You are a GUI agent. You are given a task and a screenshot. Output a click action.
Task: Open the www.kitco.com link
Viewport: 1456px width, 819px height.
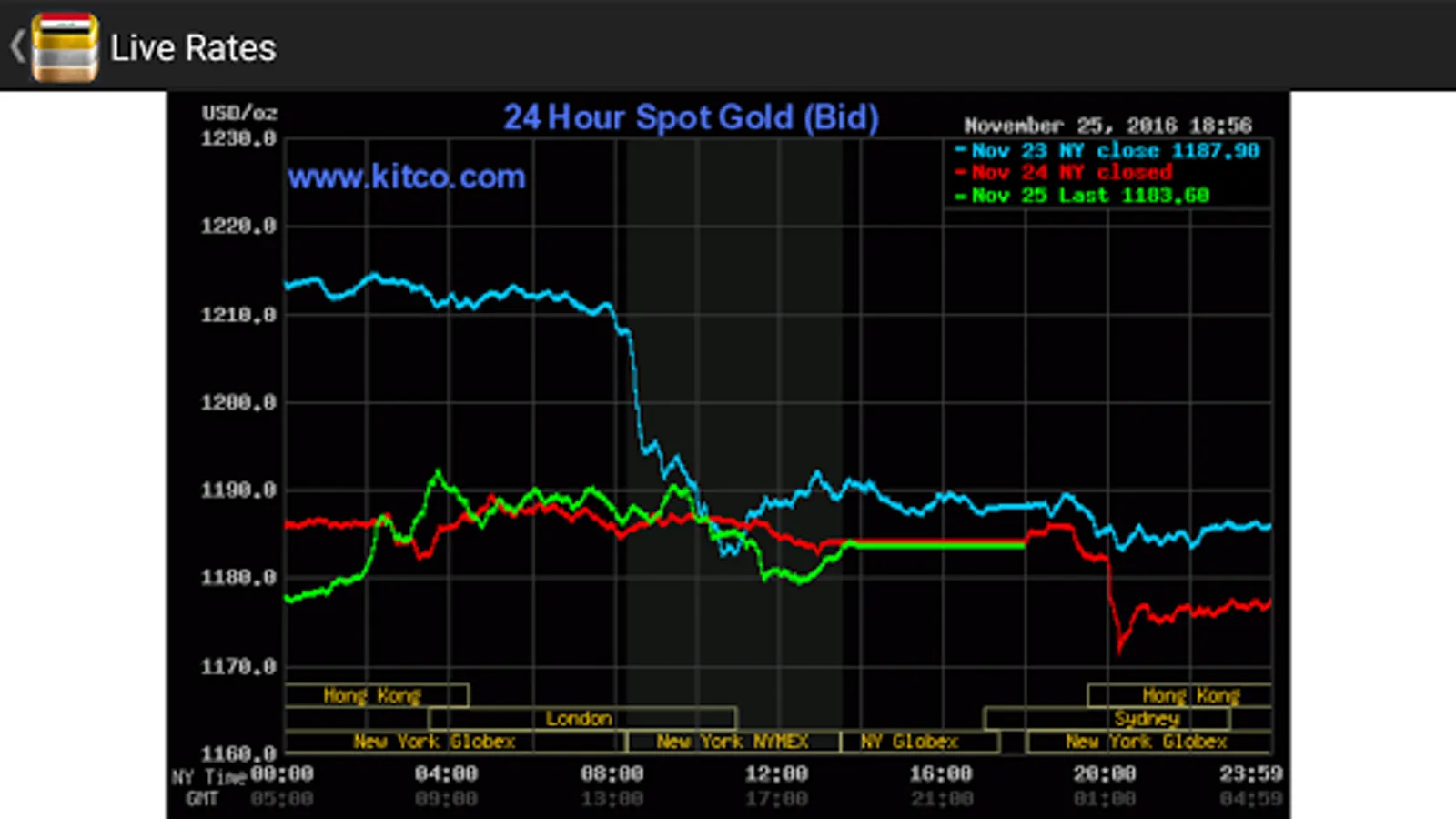click(x=407, y=177)
